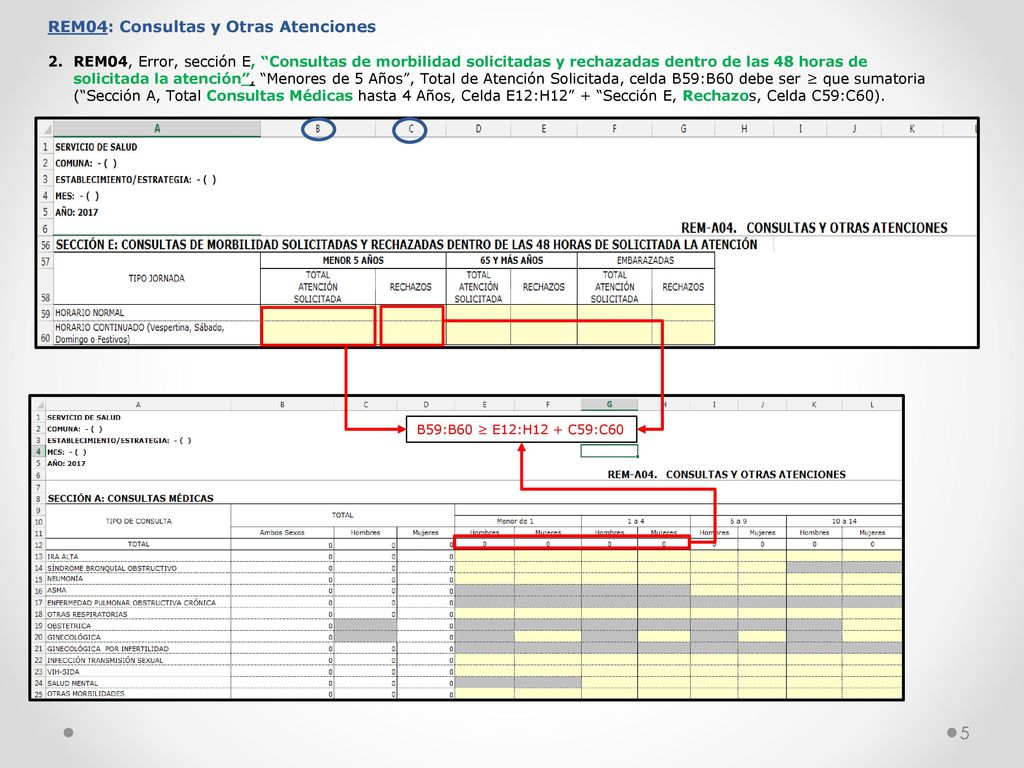
Task: Click the '1 a 4' age group heading
Action: tap(635, 521)
